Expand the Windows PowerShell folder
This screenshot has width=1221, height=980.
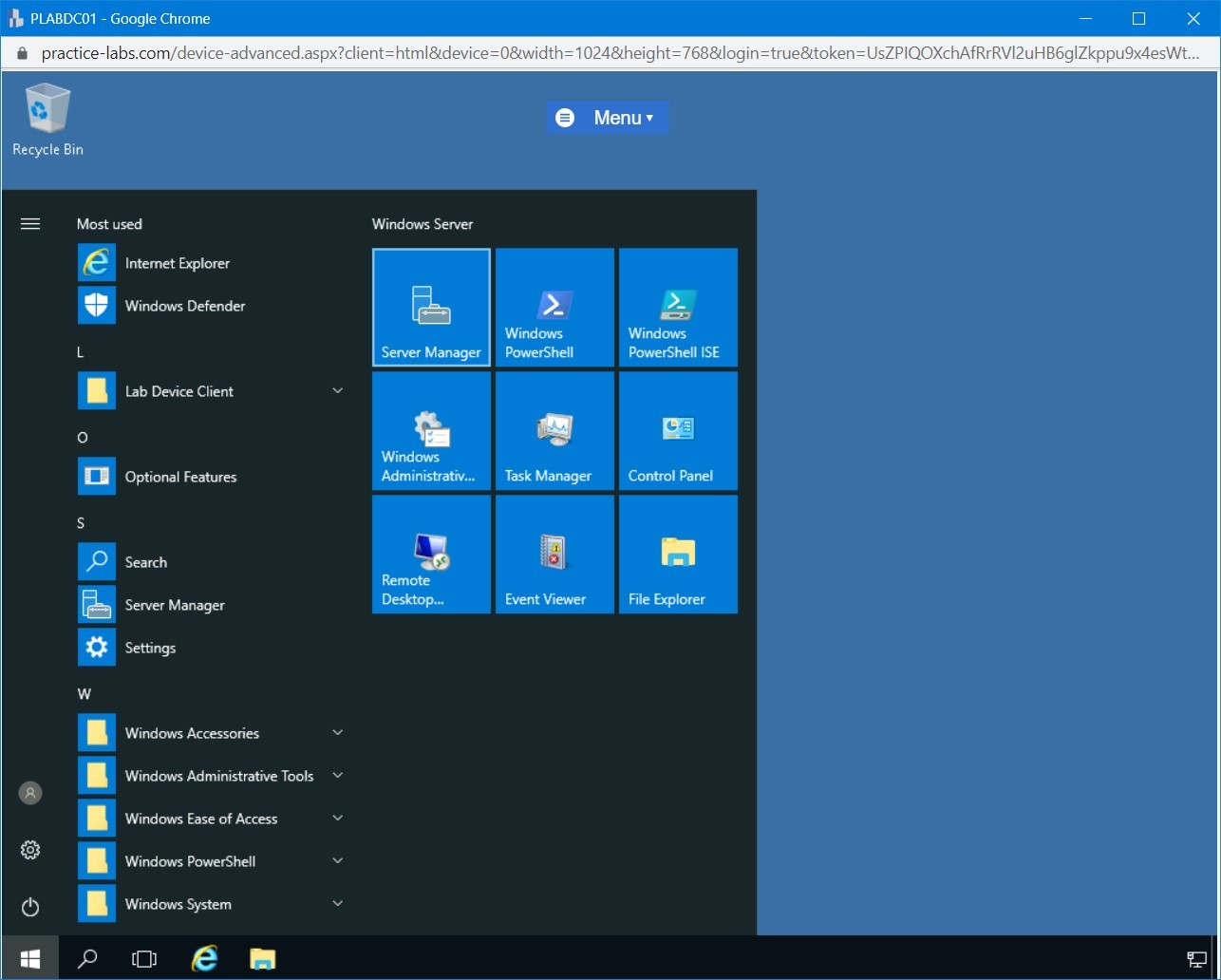211,861
